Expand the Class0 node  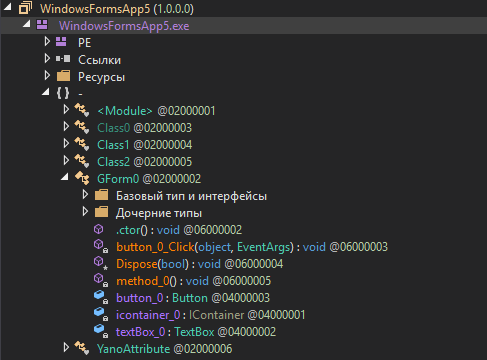(x=66, y=126)
